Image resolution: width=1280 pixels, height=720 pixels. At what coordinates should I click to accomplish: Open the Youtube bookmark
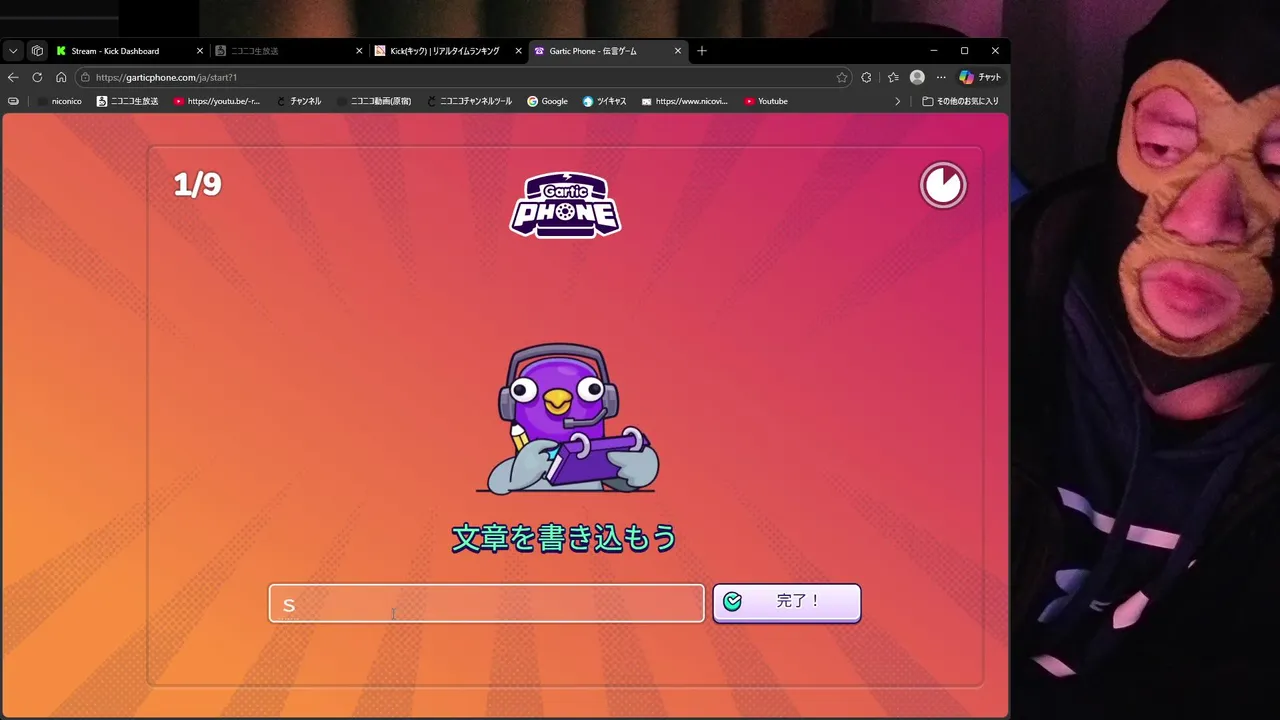point(766,101)
